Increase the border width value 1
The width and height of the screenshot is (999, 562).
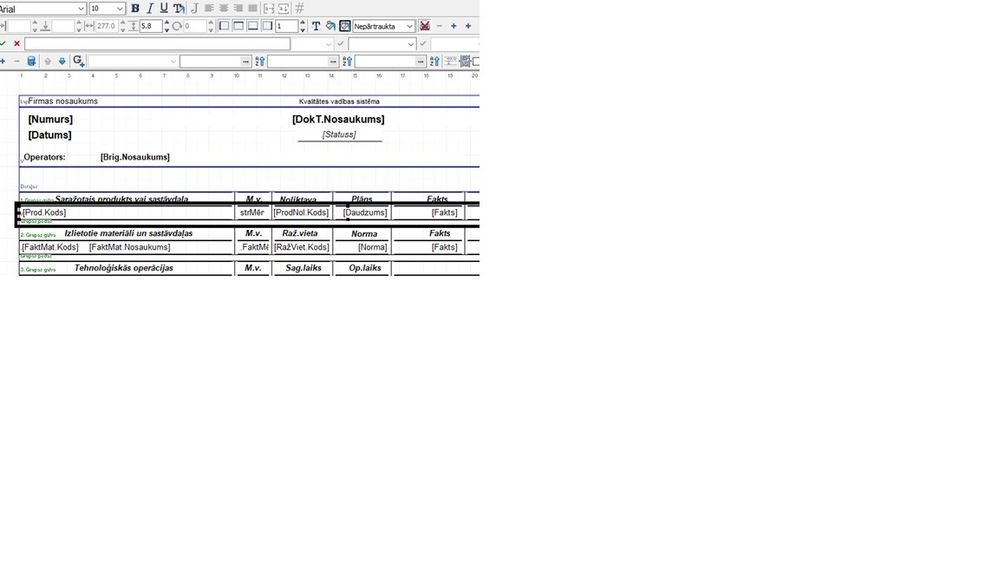303,23
